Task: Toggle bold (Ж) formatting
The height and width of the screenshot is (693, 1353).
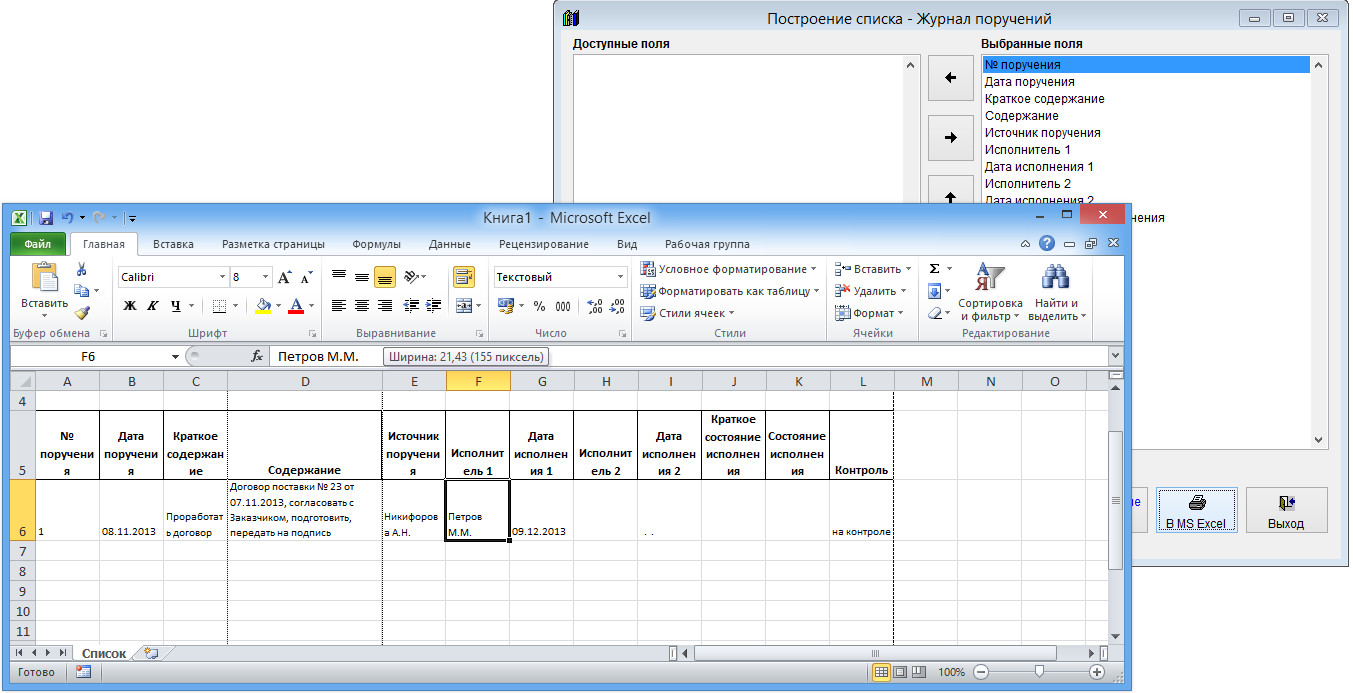Action: pos(129,306)
